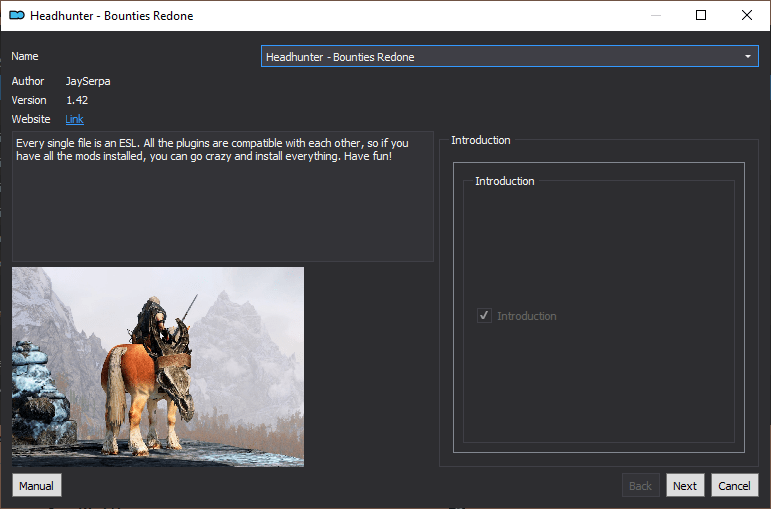Maximize the installer window

(701, 15)
